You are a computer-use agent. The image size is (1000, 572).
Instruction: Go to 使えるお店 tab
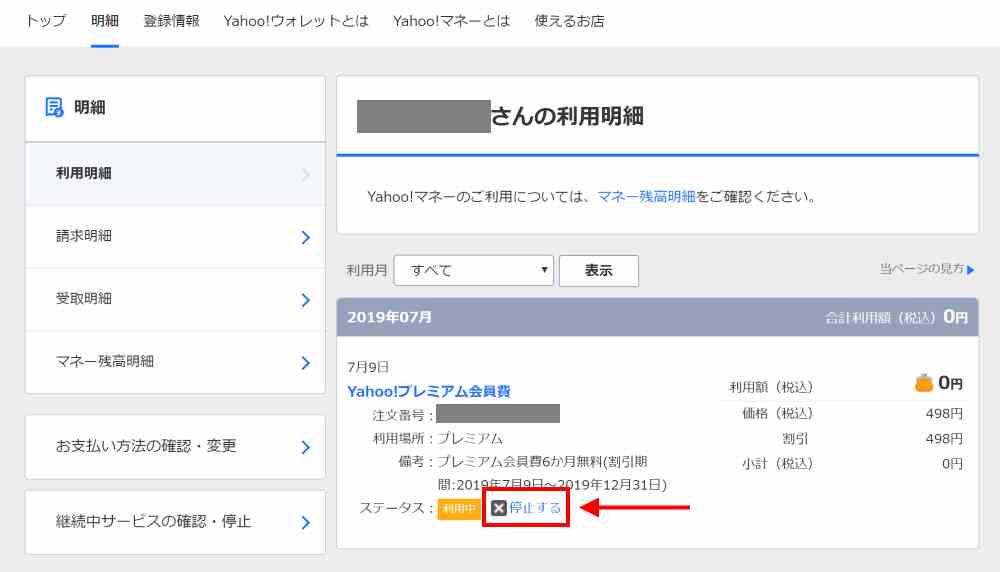point(570,21)
